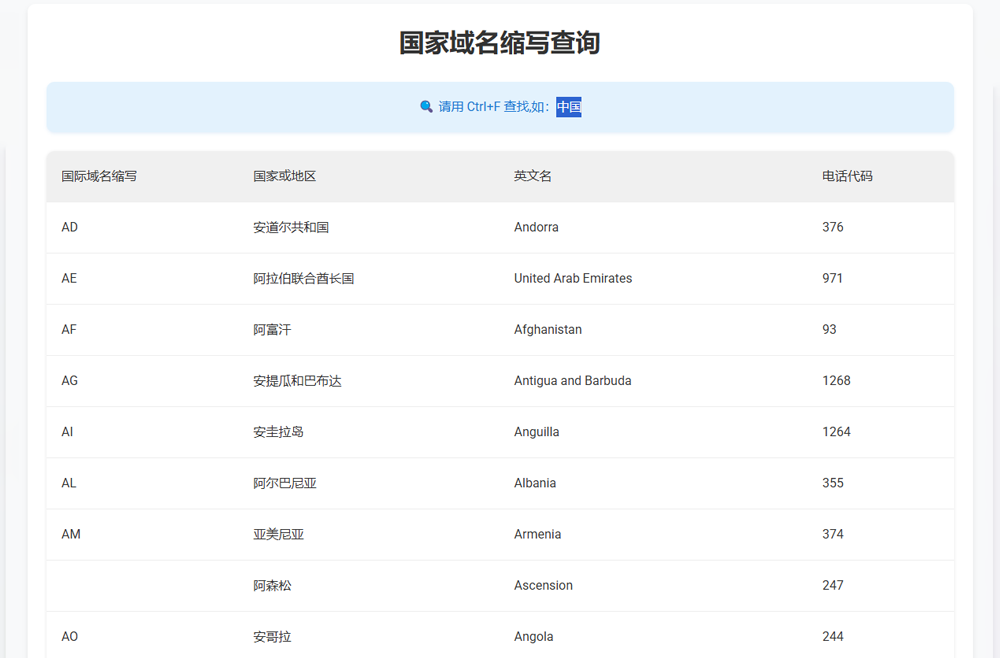Click the 电话代码 column header
Viewport: 1000px width, 658px height.
coord(847,176)
